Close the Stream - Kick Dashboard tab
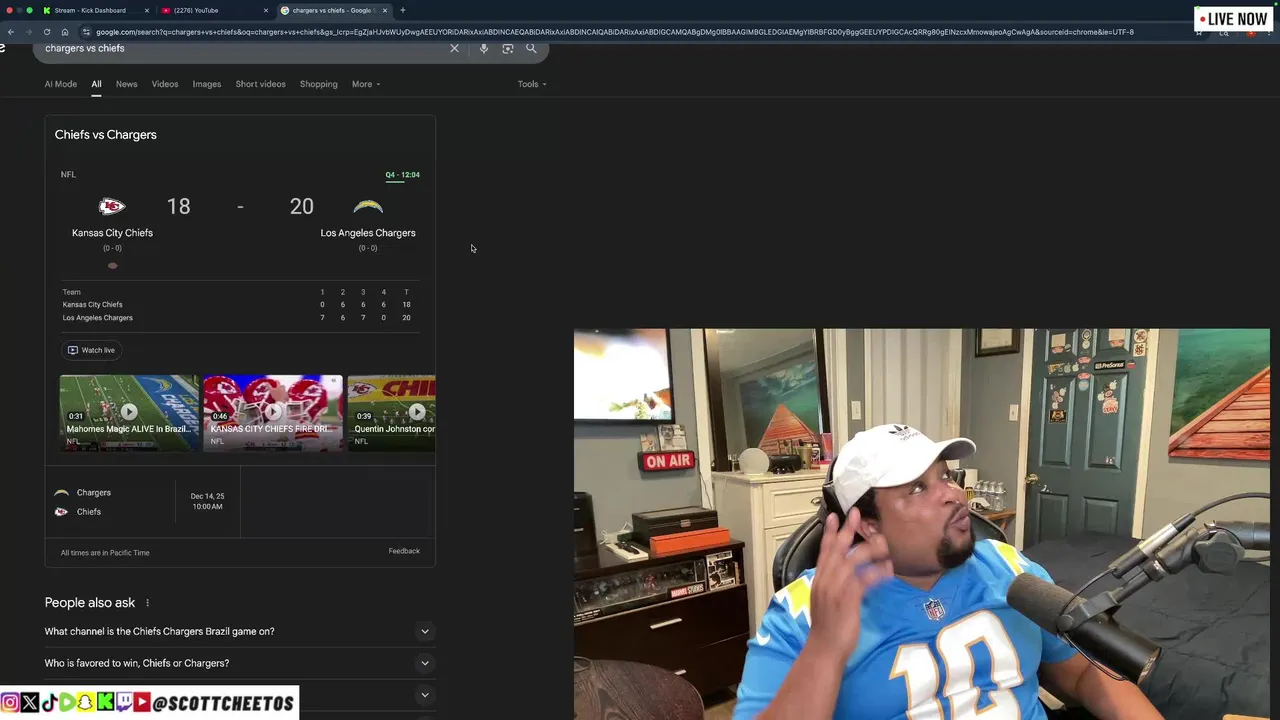 coord(147,10)
